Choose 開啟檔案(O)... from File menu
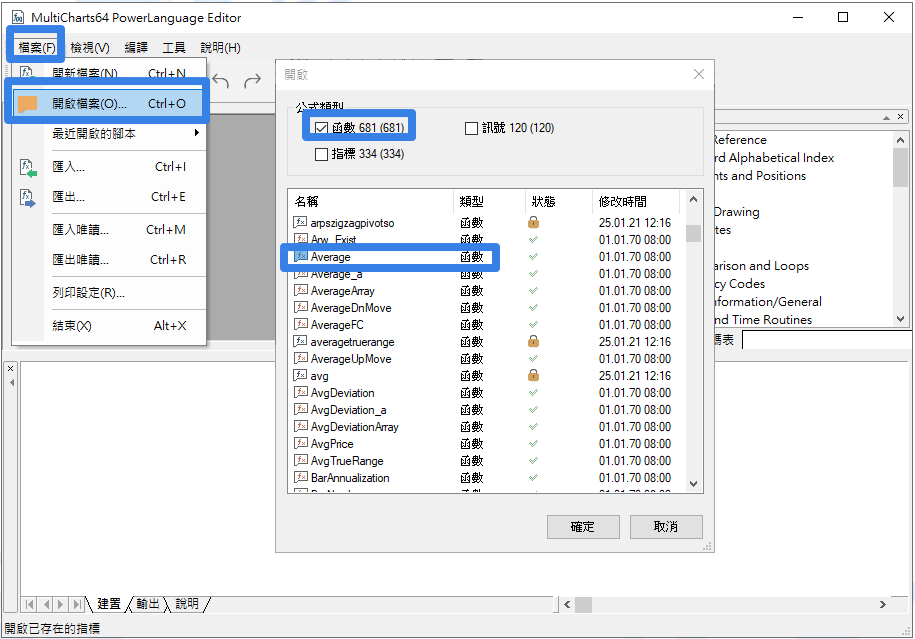 (x=109, y=104)
